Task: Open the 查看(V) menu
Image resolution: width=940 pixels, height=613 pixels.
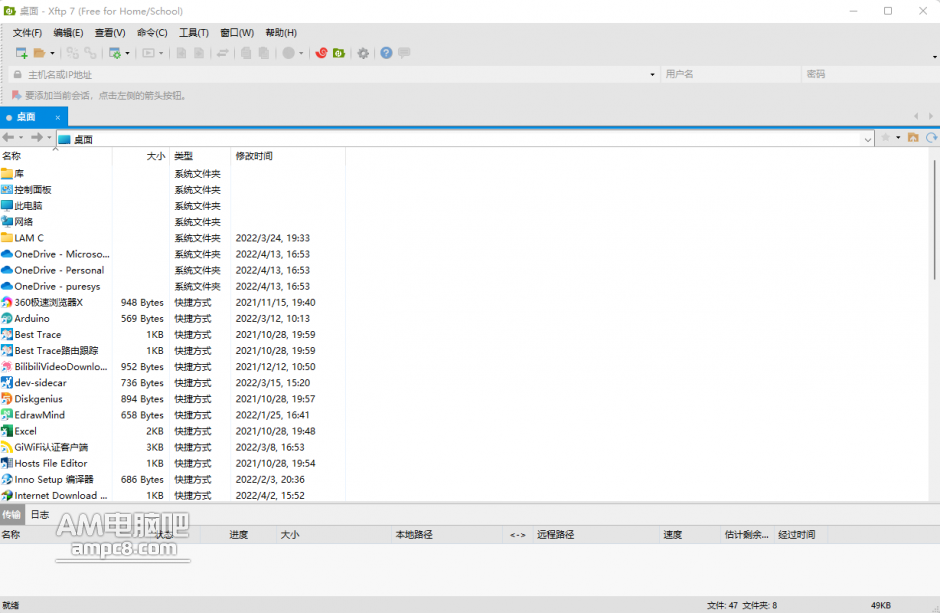Action: click(x=110, y=33)
